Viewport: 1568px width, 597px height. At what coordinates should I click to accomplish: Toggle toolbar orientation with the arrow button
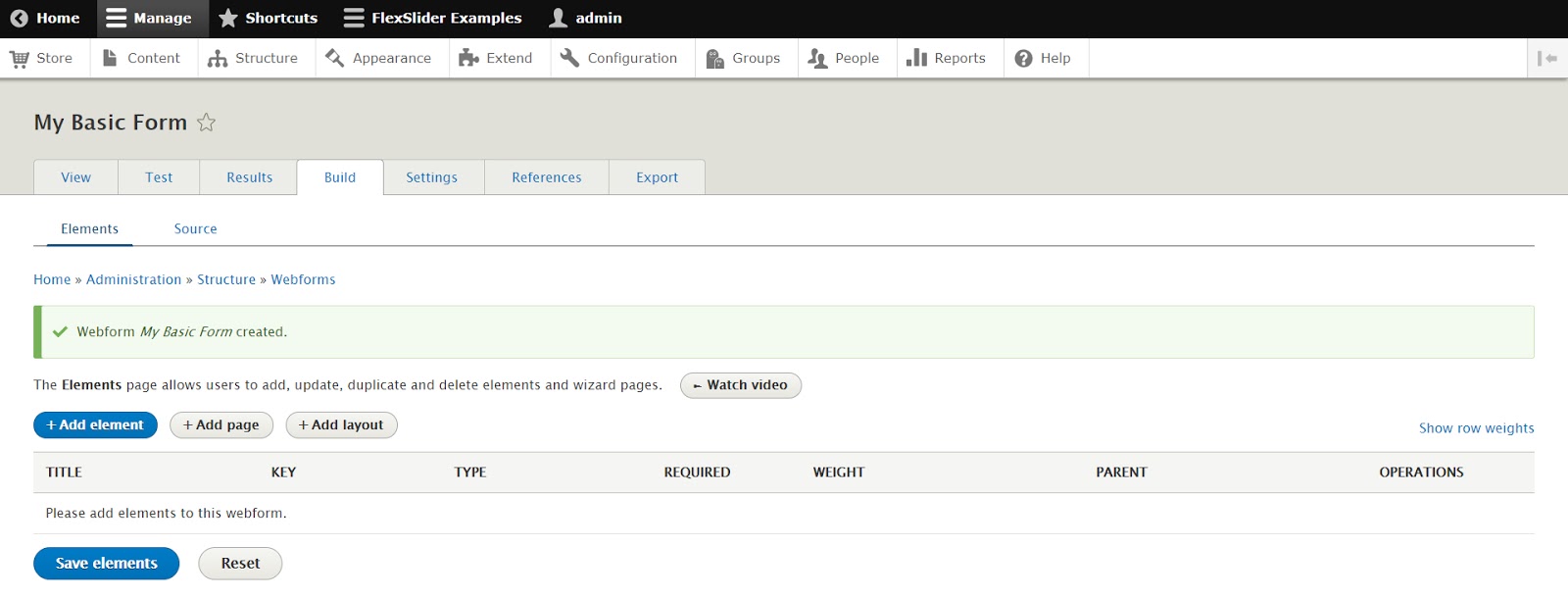pos(1547,59)
